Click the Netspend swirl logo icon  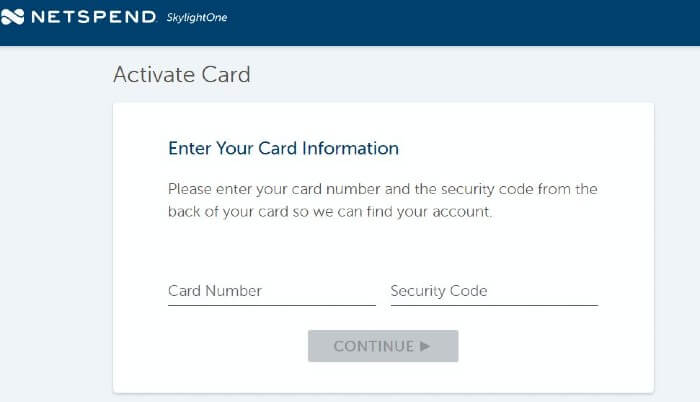click(x=12, y=17)
